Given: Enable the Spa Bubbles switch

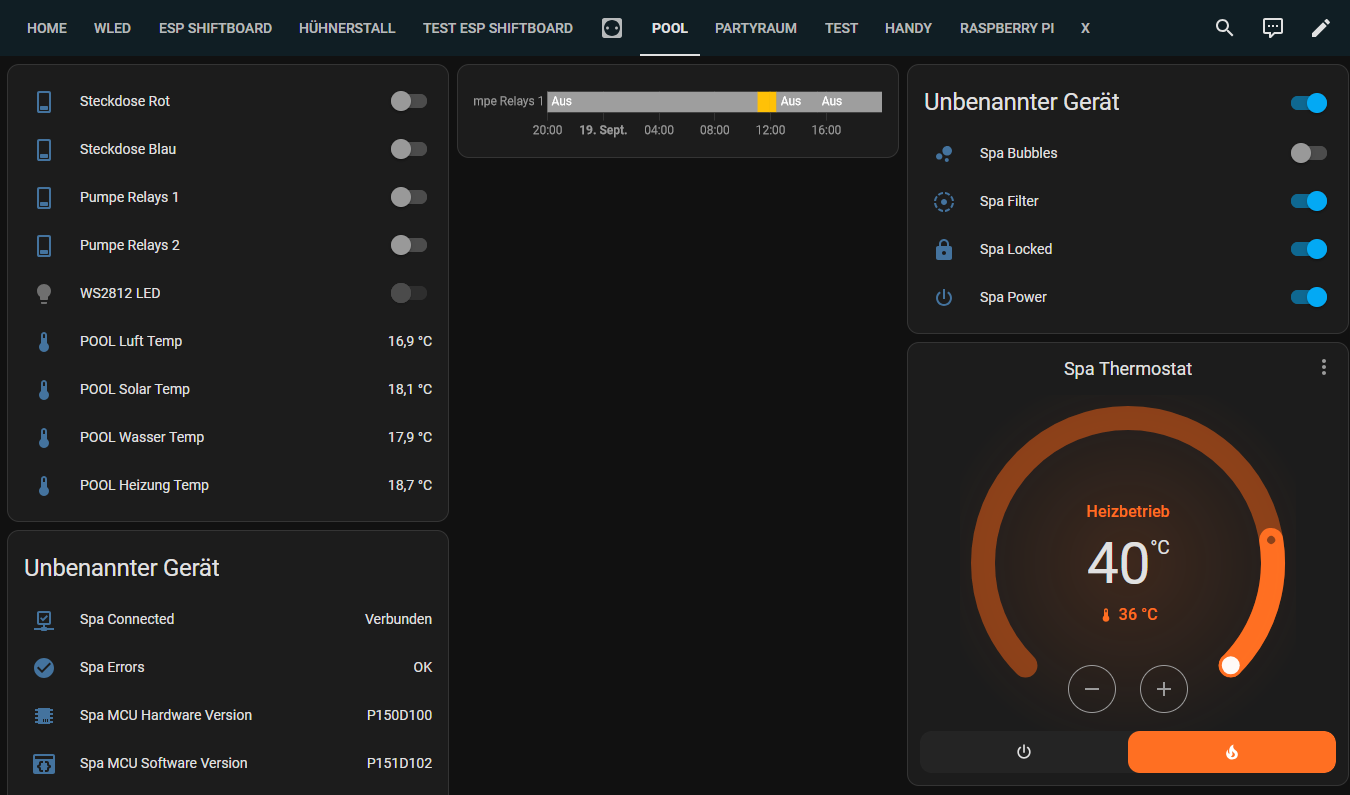Looking at the screenshot, I should (1308, 153).
